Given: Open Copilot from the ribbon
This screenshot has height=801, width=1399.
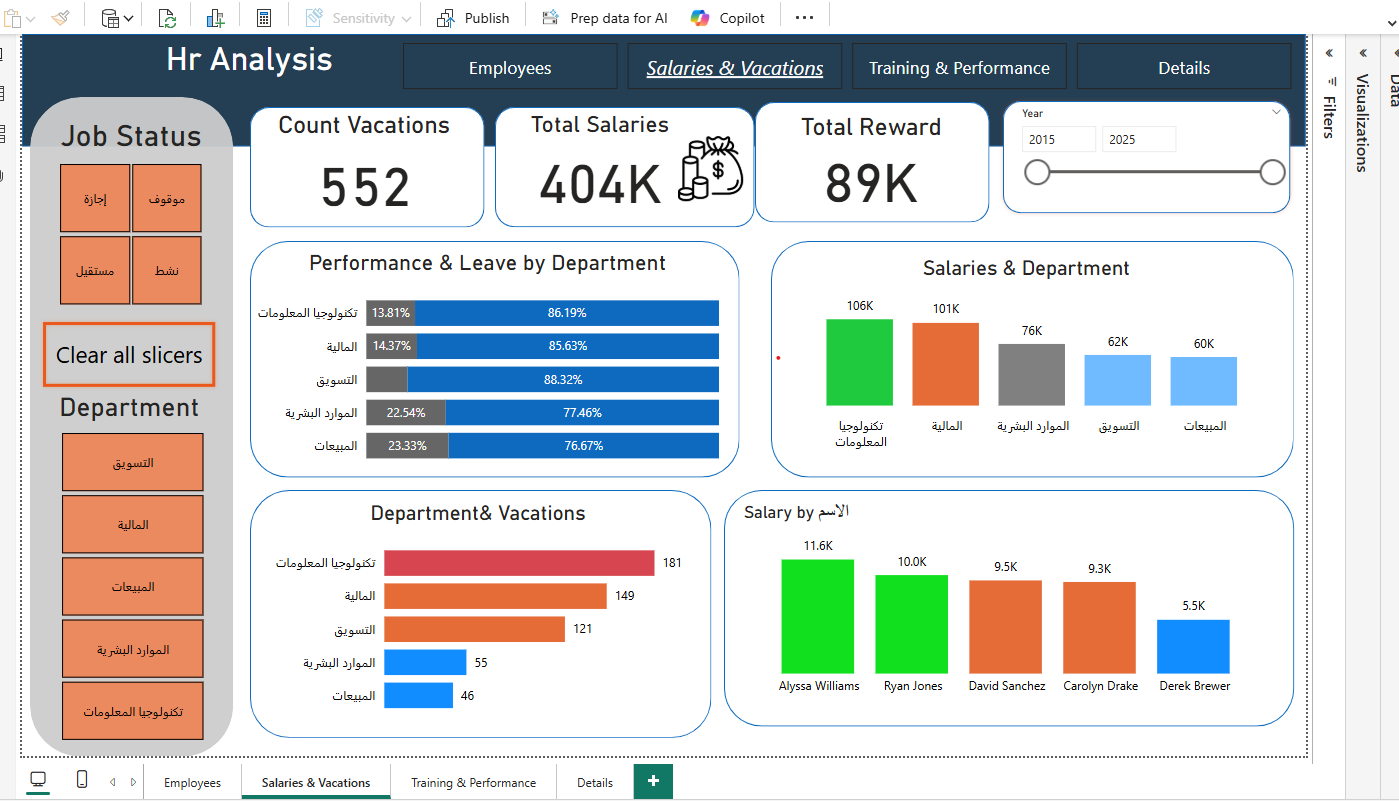Looking at the screenshot, I should [x=728, y=18].
